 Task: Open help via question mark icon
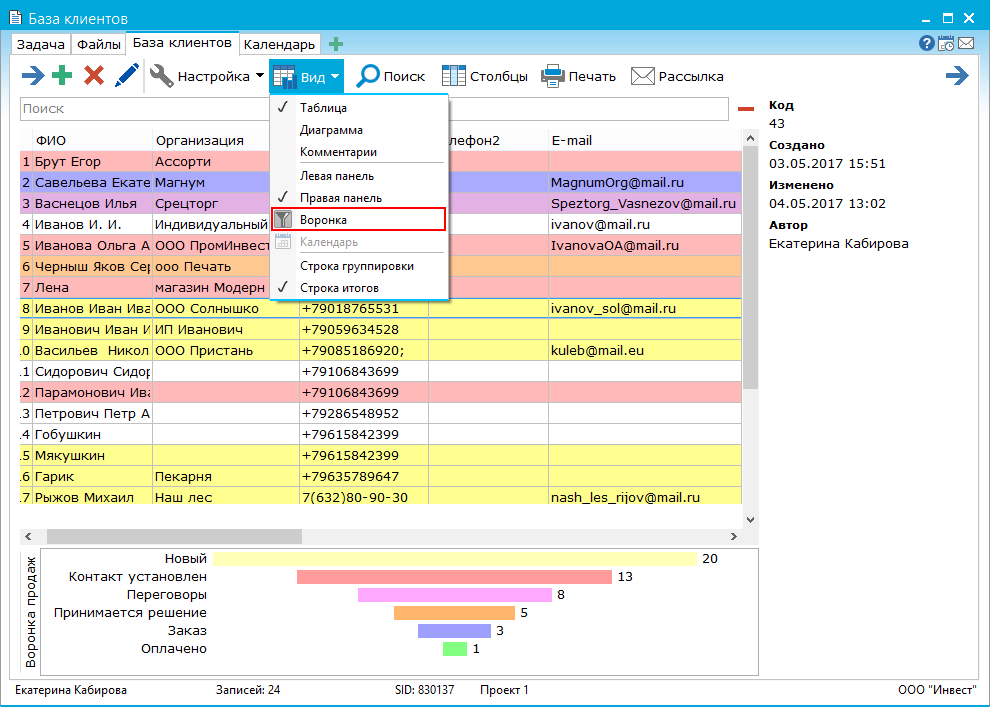(927, 44)
